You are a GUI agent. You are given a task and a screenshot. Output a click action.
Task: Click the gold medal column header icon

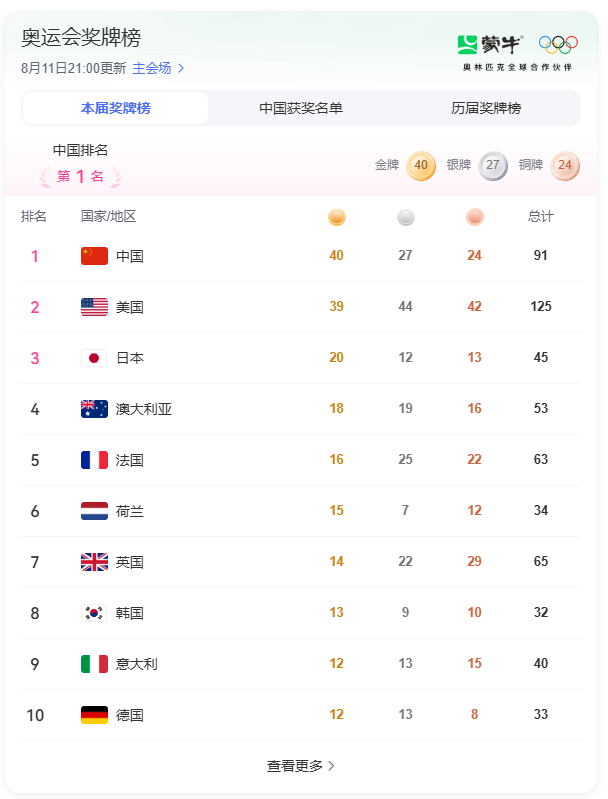pyautogui.click(x=337, y=217)
